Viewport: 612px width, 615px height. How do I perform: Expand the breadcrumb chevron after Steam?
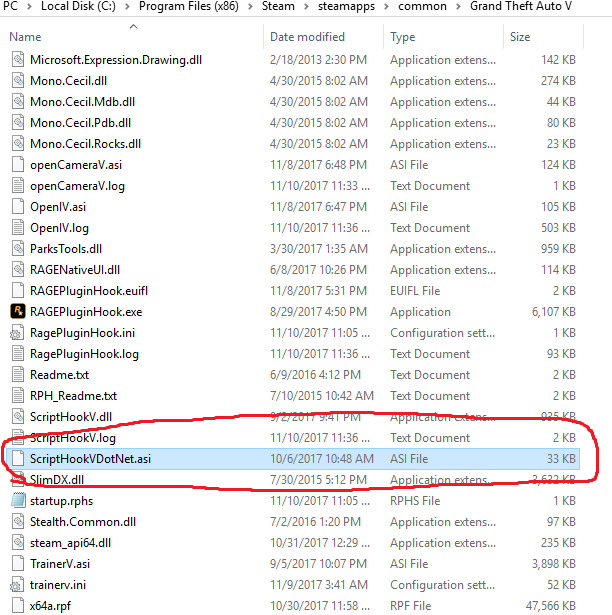pyautogui.click(x=306, y=7)
